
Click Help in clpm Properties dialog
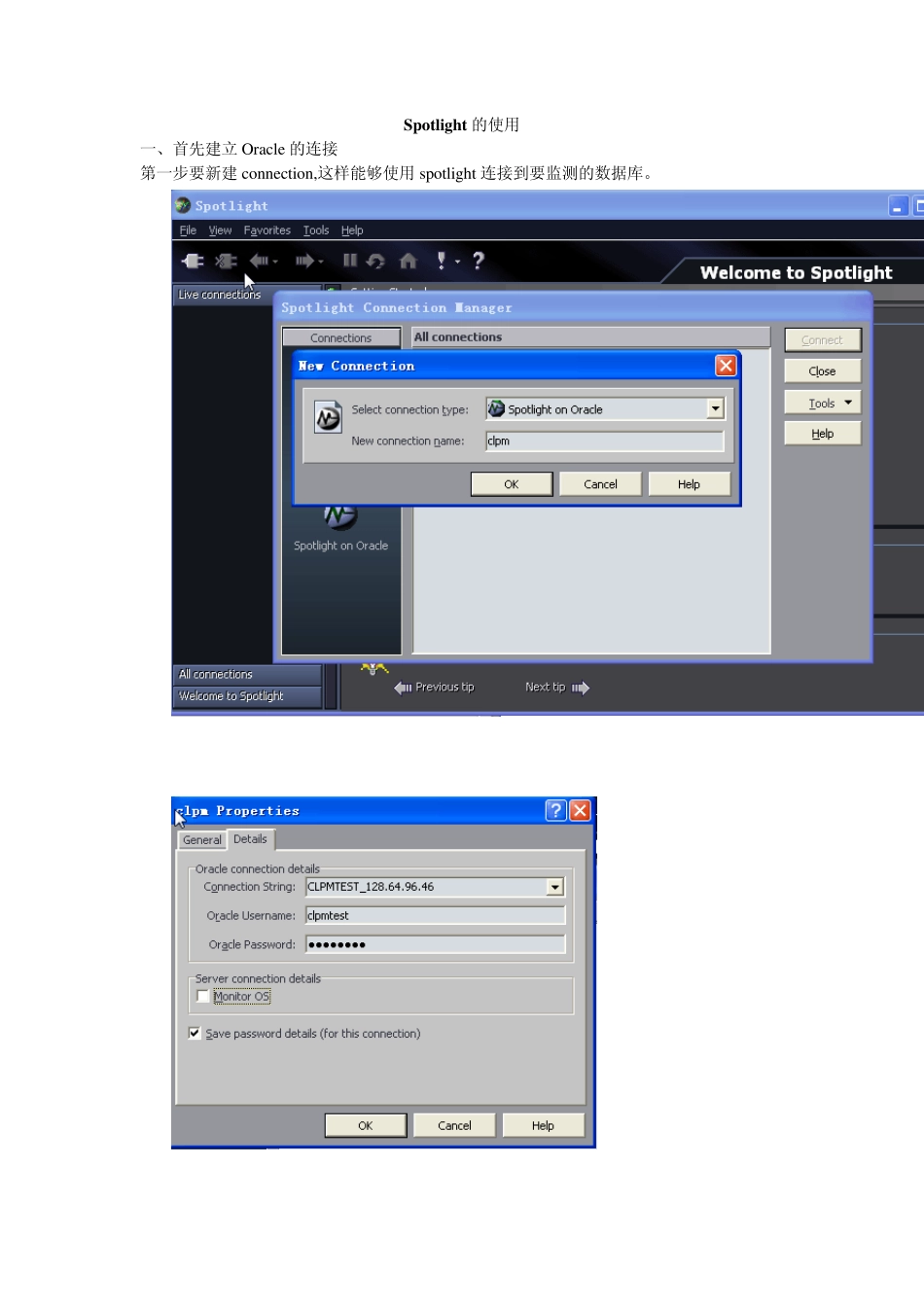click(543, 1125)
